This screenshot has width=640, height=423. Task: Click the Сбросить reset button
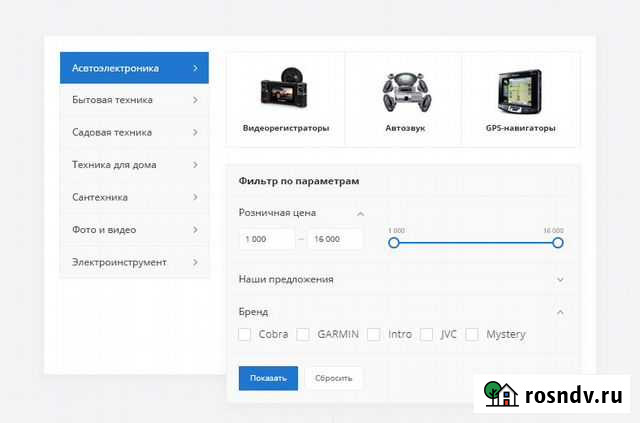click(334, 378)
